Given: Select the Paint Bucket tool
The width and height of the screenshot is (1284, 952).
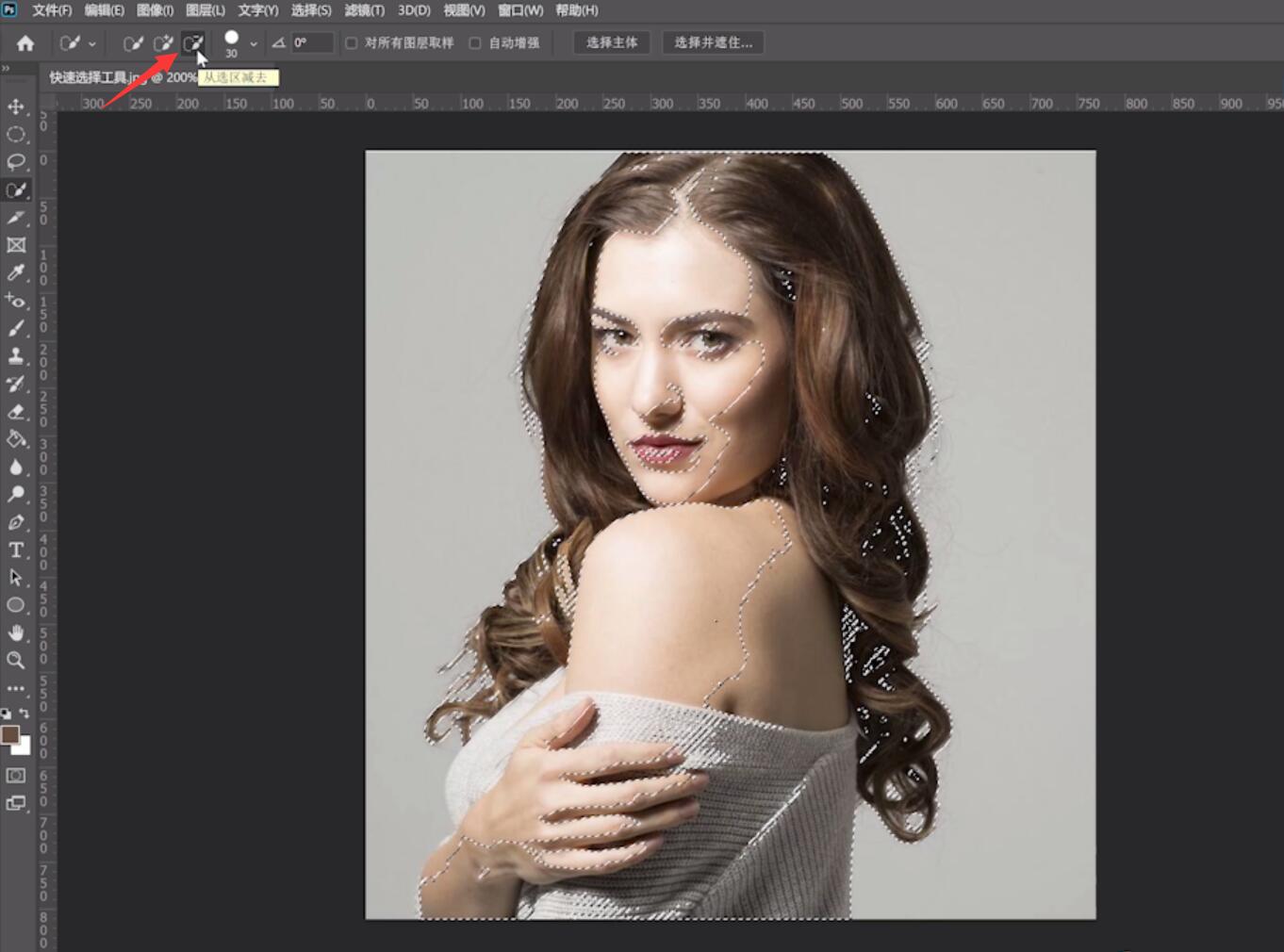Looking at the screenshot, I should [16, 438].
